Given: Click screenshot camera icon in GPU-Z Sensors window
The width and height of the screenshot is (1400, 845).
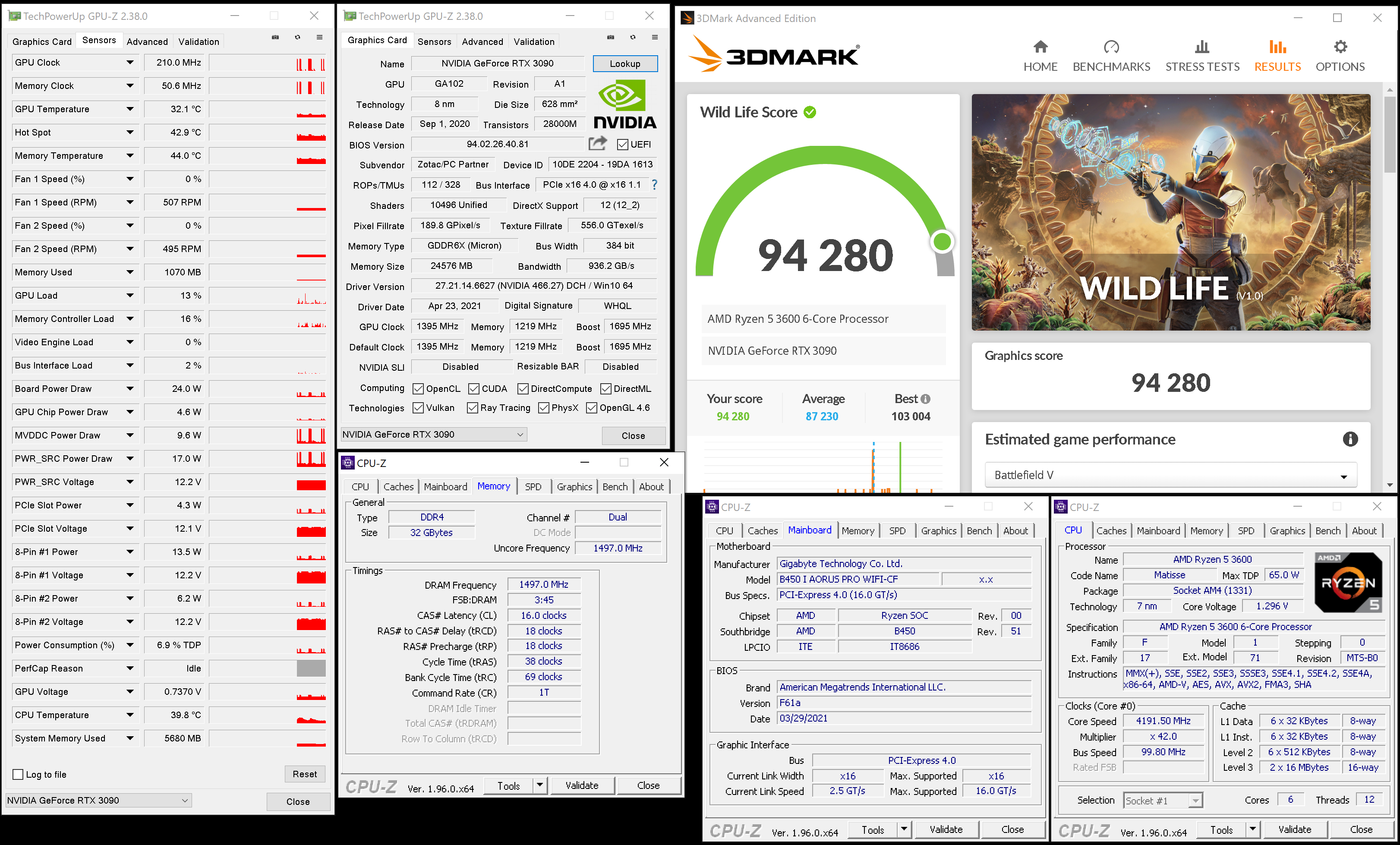Looking at the screenshot, I should pos(276,38).
